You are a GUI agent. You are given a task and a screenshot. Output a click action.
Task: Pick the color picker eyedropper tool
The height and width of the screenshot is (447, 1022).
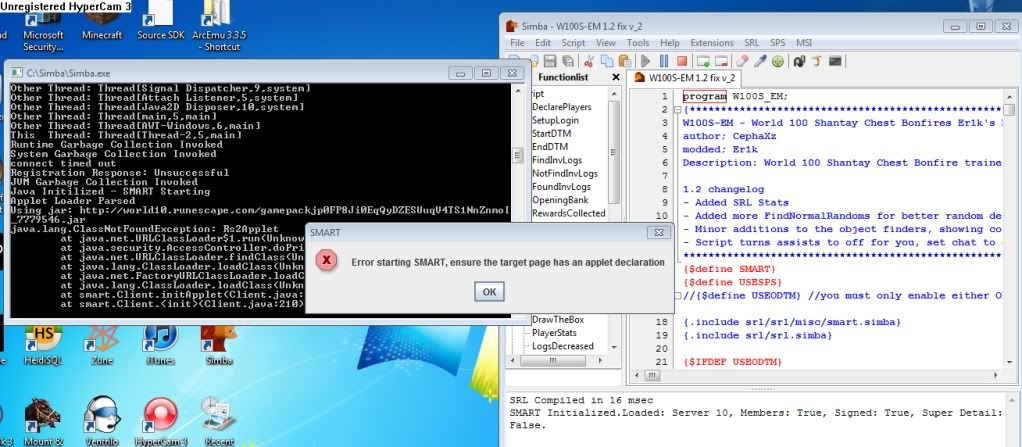tap(759, 61)
